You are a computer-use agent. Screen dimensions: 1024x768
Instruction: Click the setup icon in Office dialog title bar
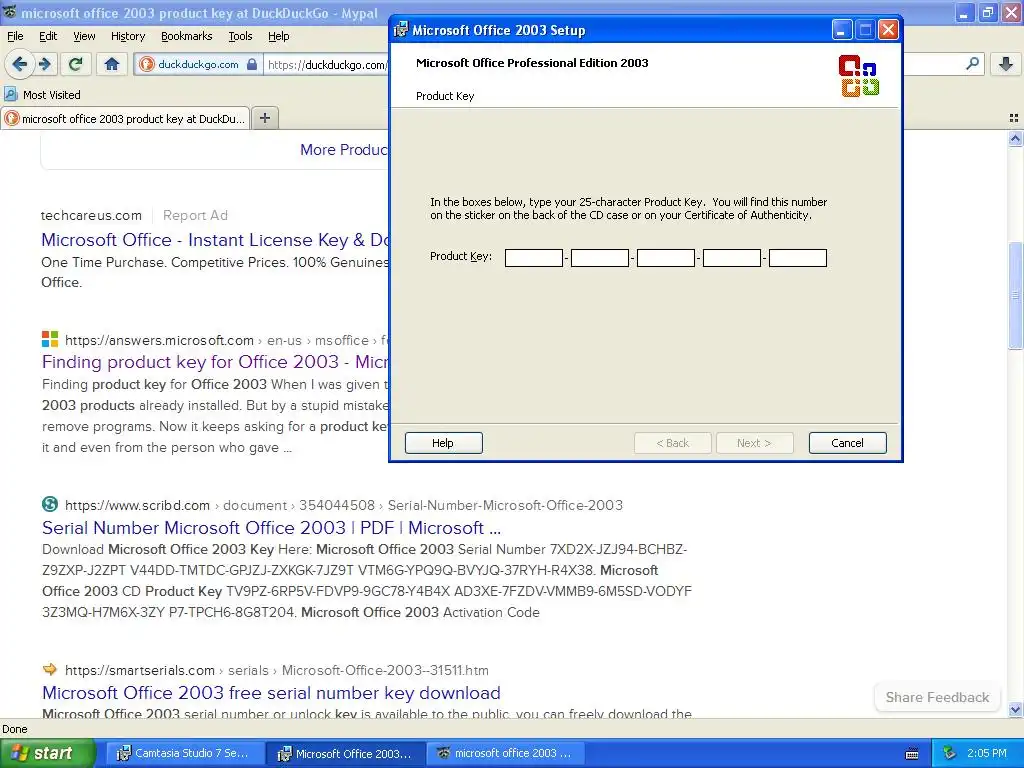401,30
